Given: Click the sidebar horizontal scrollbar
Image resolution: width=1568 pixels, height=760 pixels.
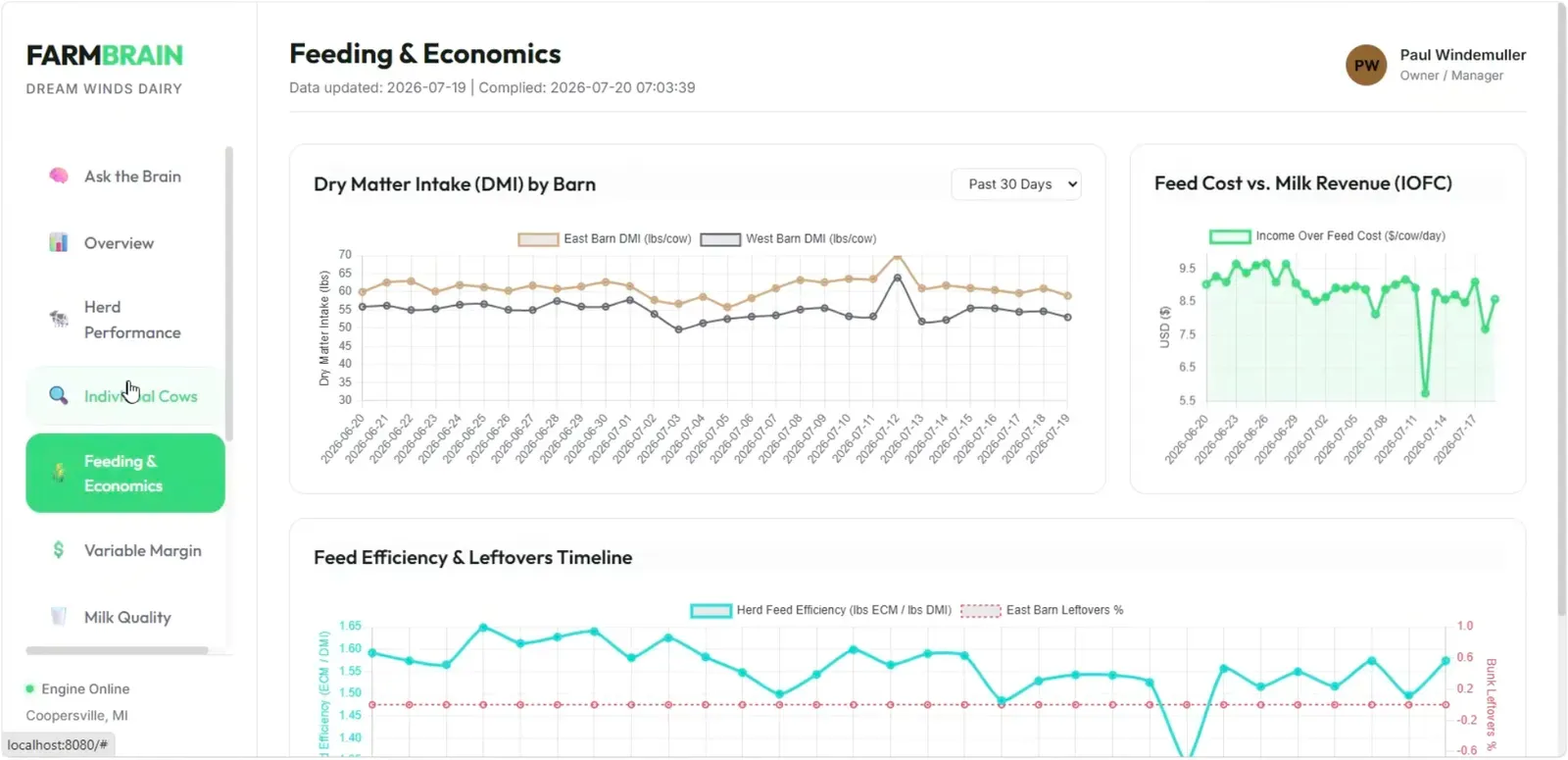Looking at the screenshot, I should coord(118,650).
